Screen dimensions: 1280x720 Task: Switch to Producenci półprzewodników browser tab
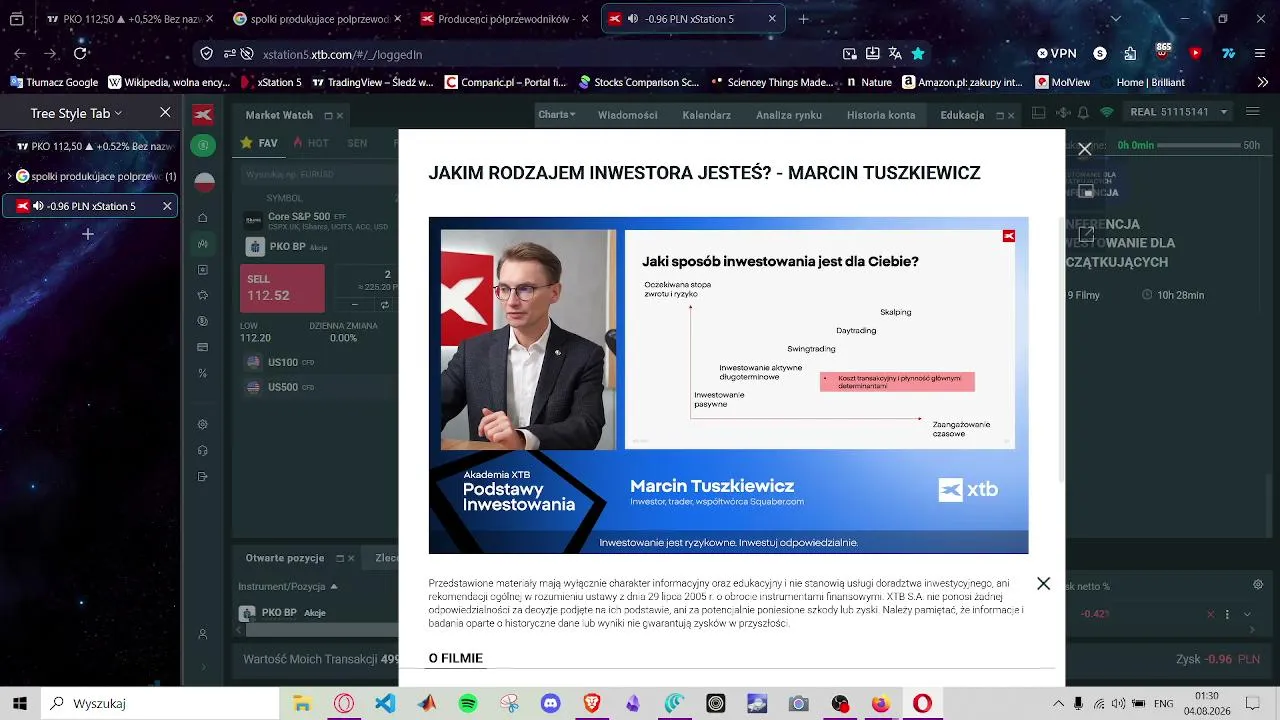[x=505, y=19]
